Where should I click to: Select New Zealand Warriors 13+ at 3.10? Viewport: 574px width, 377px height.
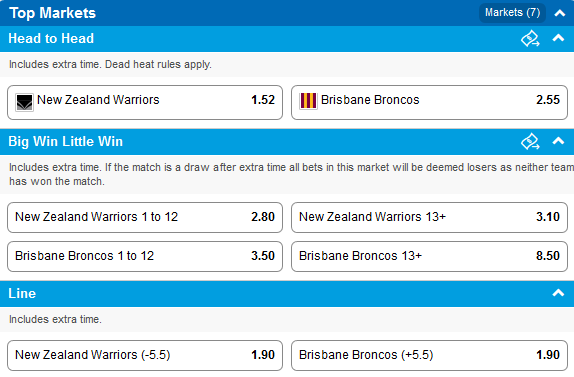coord(429,217)
